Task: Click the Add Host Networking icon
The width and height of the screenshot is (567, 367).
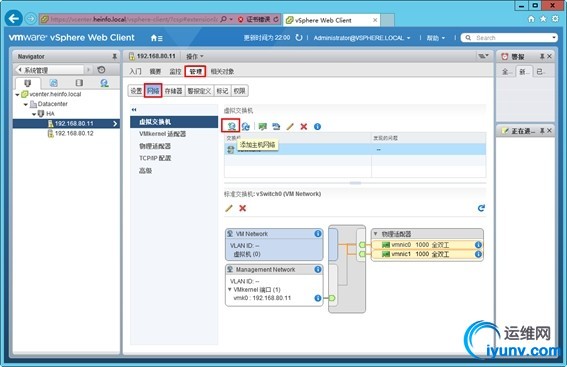Action: pos(231,126)
